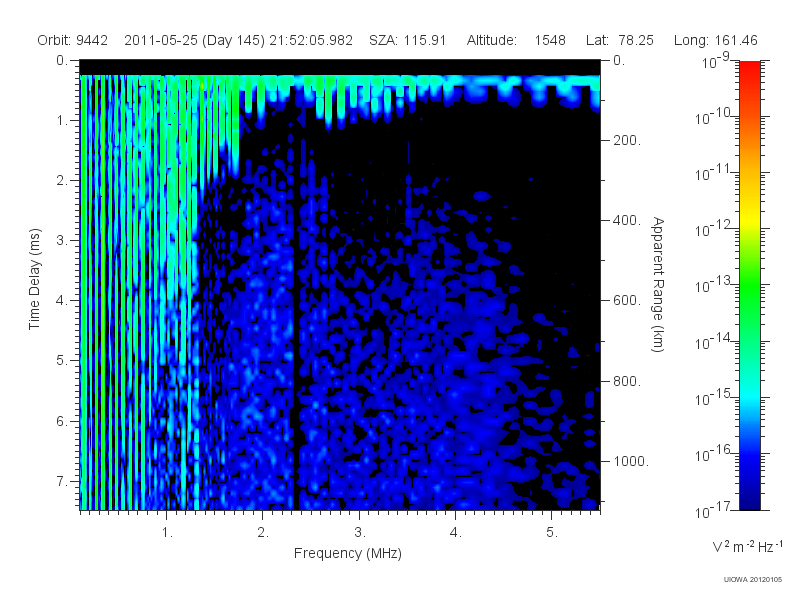800x600 pixels.
Task: Click the color bar label '10⁻¹¹'
Action: pos(714,173)
